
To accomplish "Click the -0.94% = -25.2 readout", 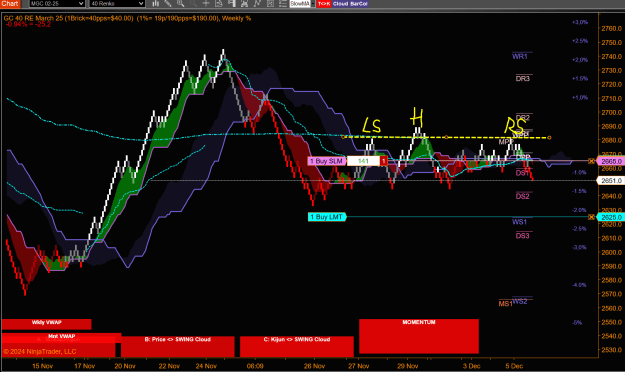I will pyautogui.click(x=28, y=24).
